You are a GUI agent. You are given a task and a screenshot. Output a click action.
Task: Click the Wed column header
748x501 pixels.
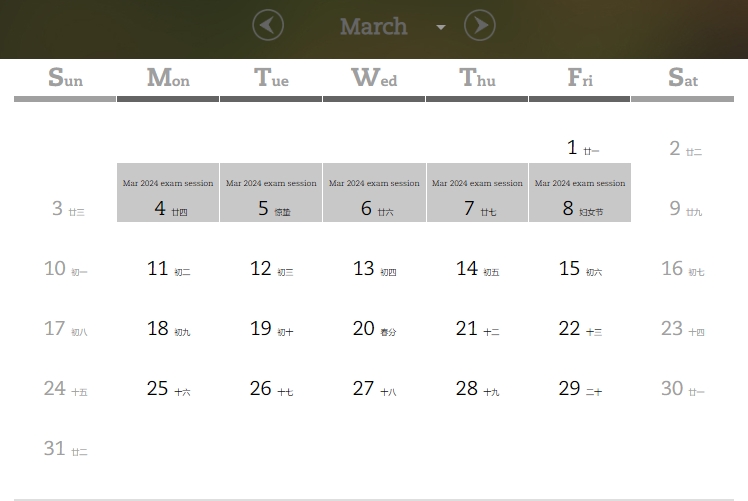point(374,78)
